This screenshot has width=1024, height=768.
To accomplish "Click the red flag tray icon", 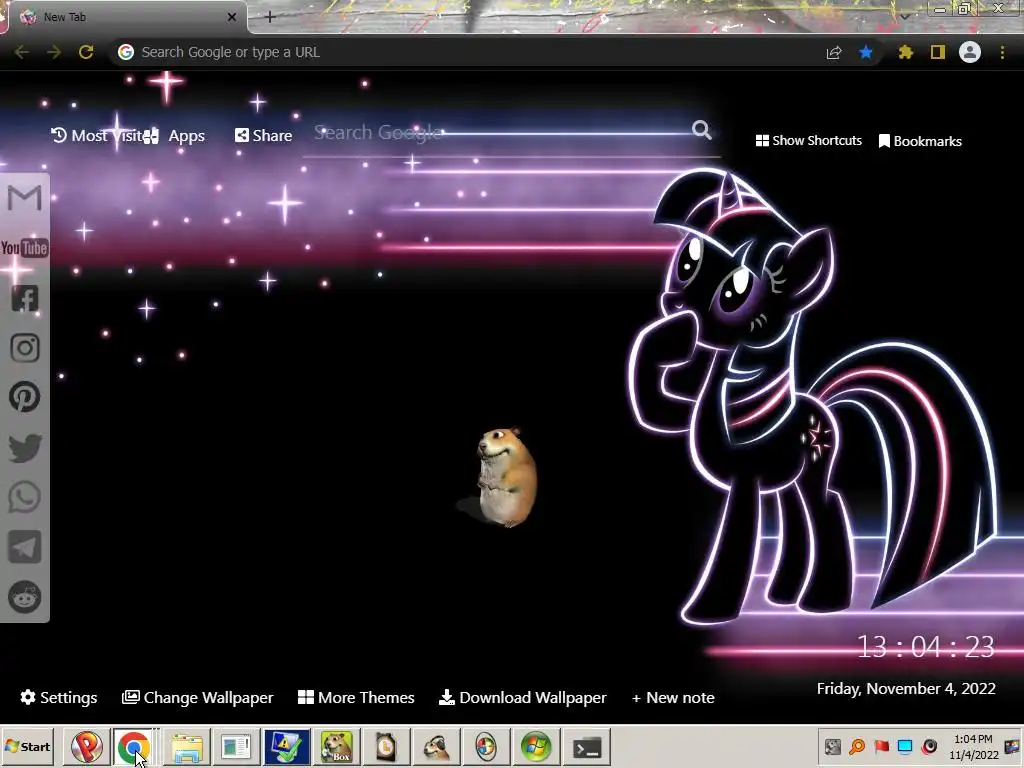I will (x=882, y=746).
